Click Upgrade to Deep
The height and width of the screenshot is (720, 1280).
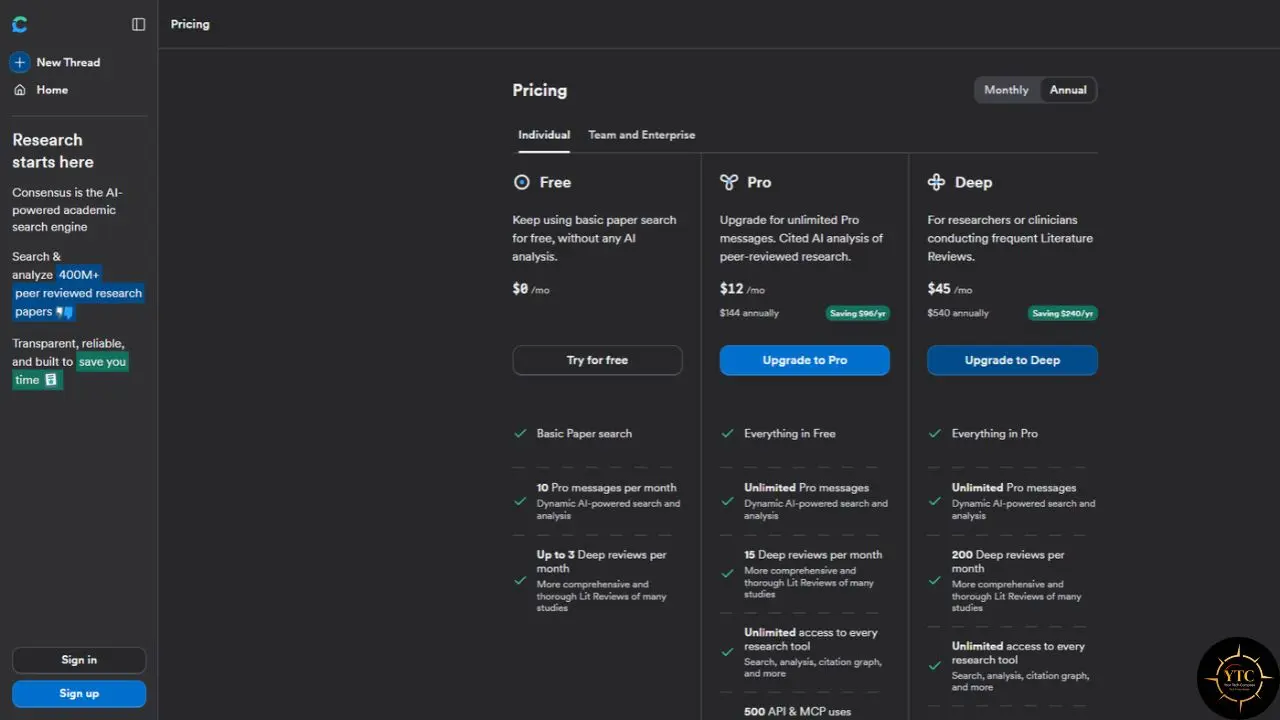1012,360
